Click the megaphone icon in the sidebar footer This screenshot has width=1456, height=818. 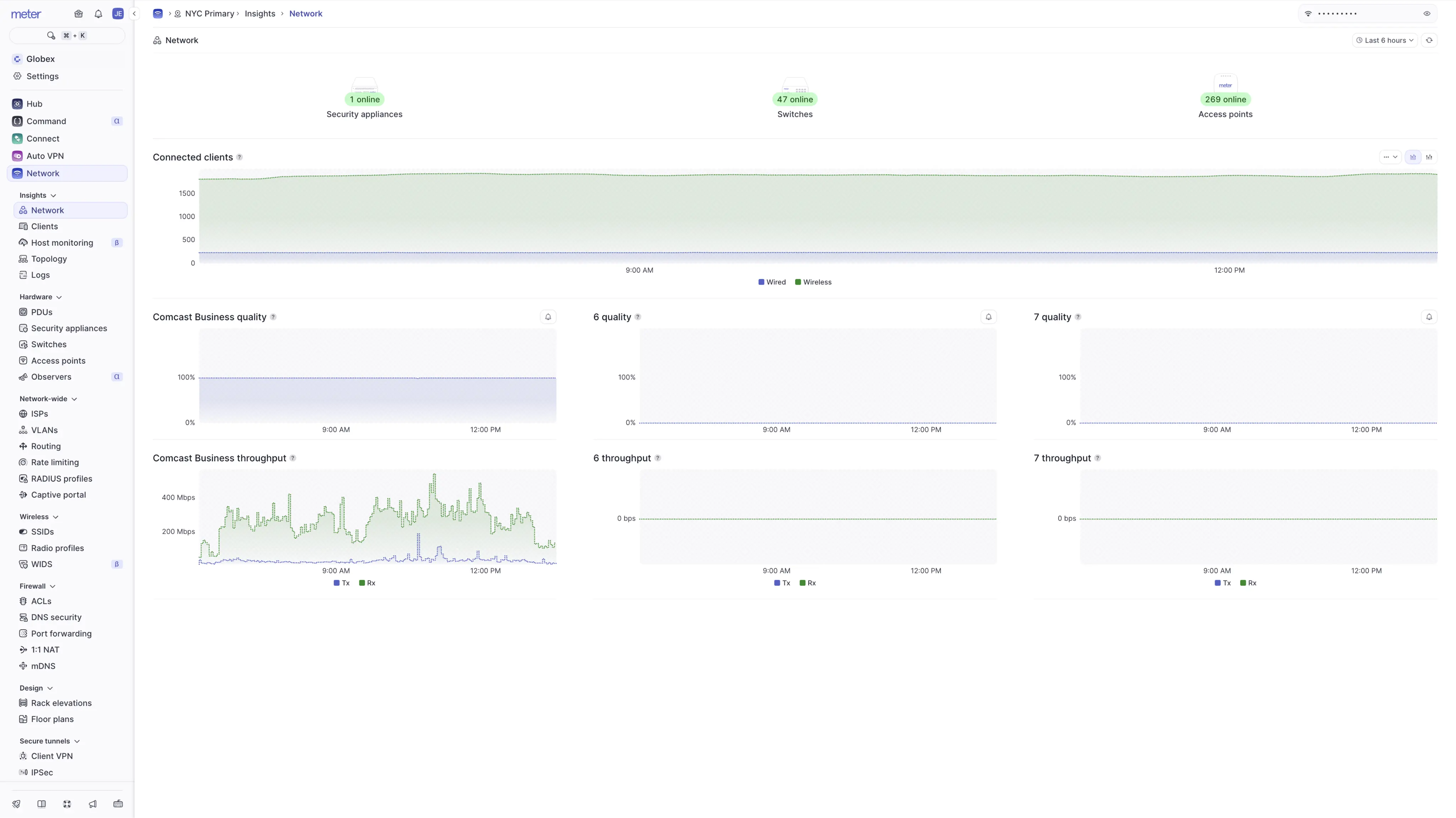click(93, 804)
